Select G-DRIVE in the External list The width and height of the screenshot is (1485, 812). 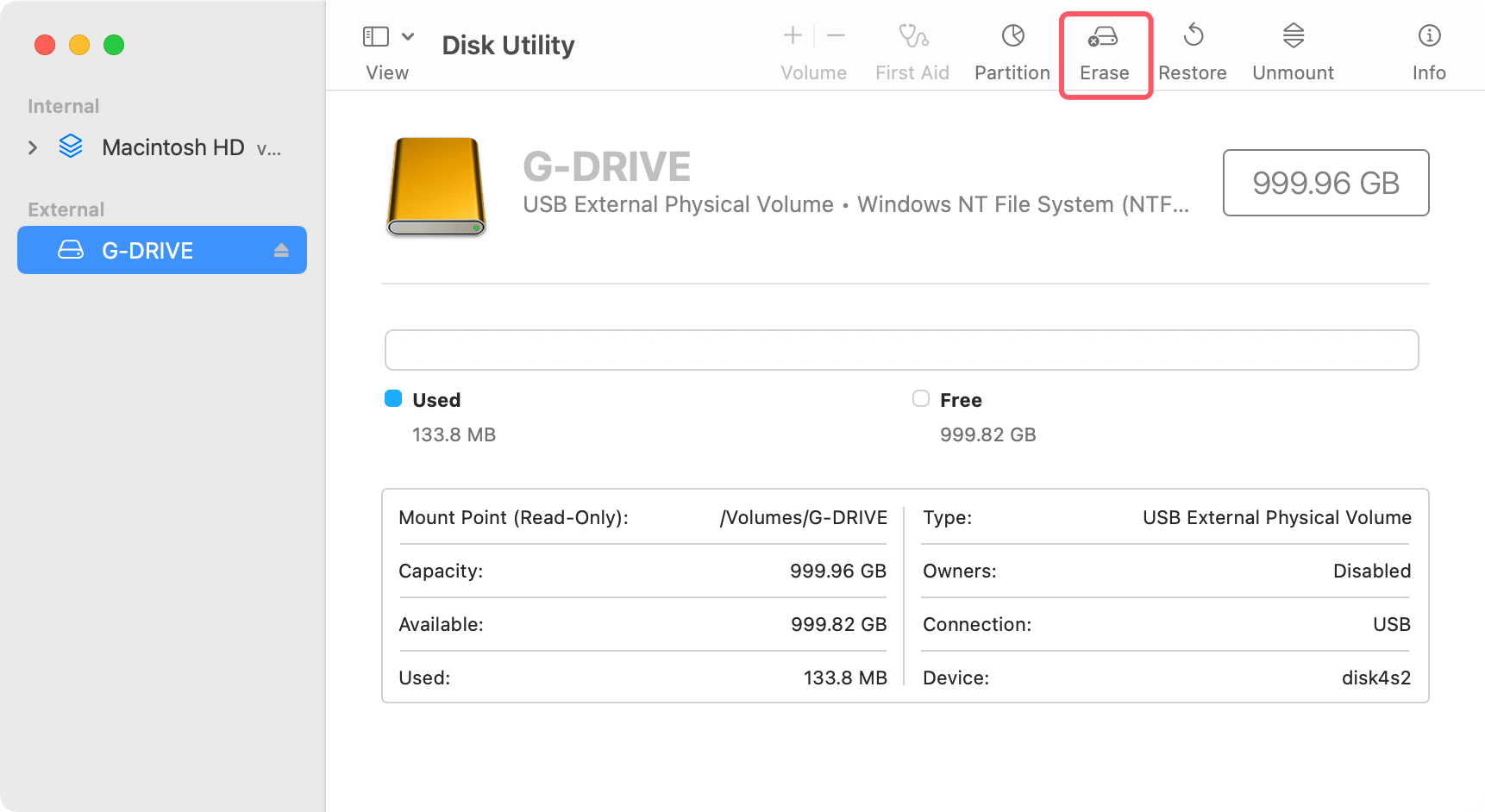coord(147,250)
